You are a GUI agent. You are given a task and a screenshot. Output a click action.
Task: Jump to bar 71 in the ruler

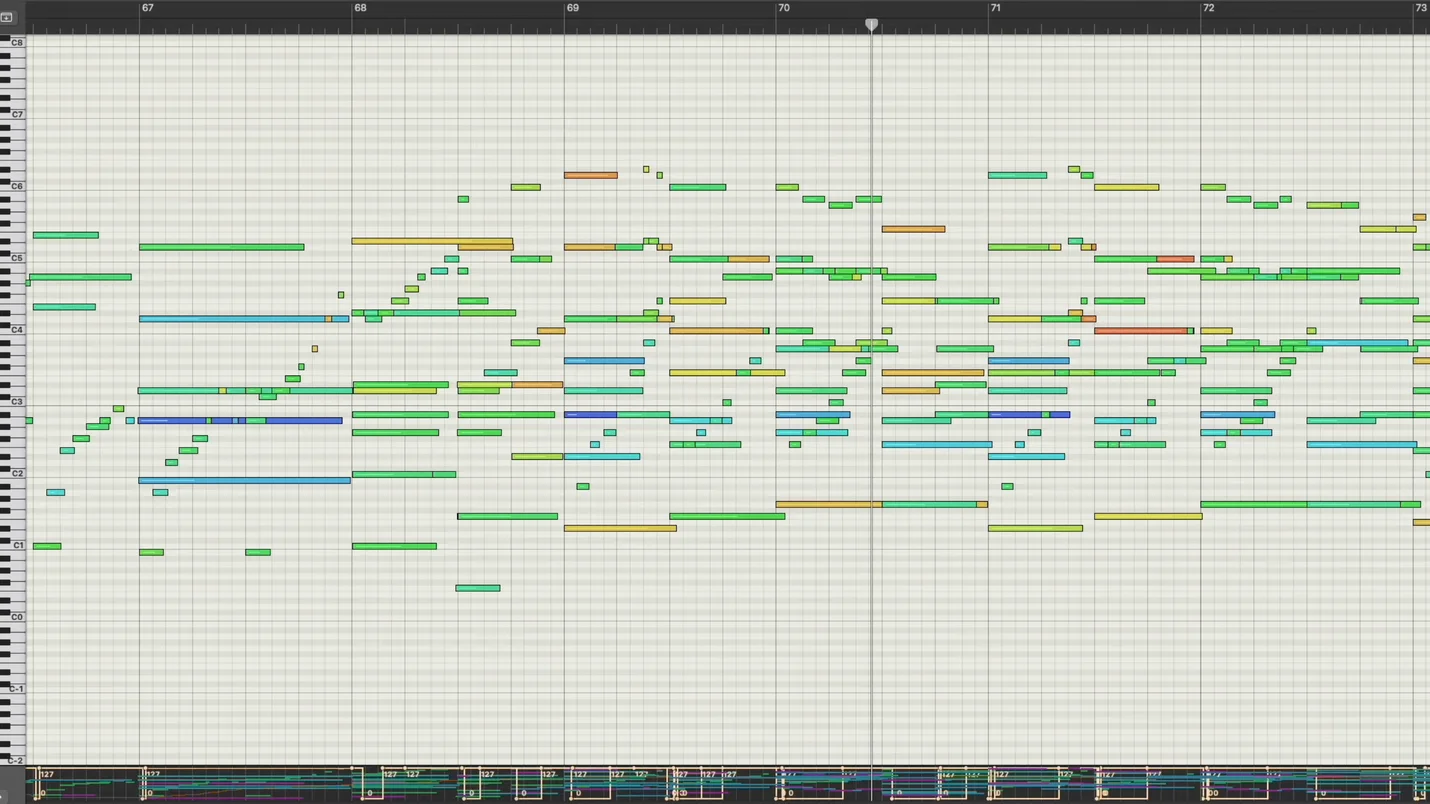pos(995,8)
